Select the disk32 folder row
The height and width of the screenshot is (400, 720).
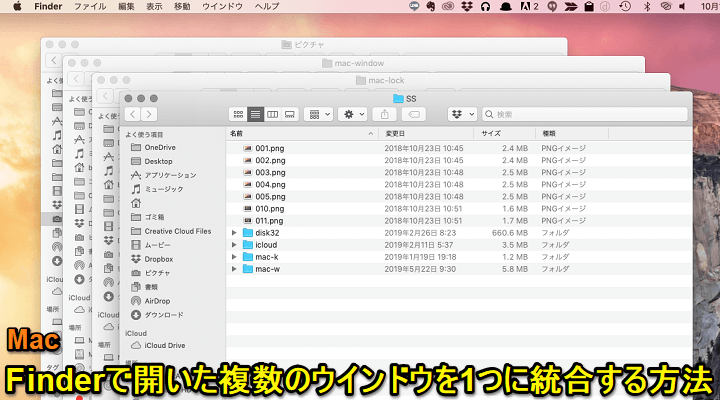click(459, 233)
